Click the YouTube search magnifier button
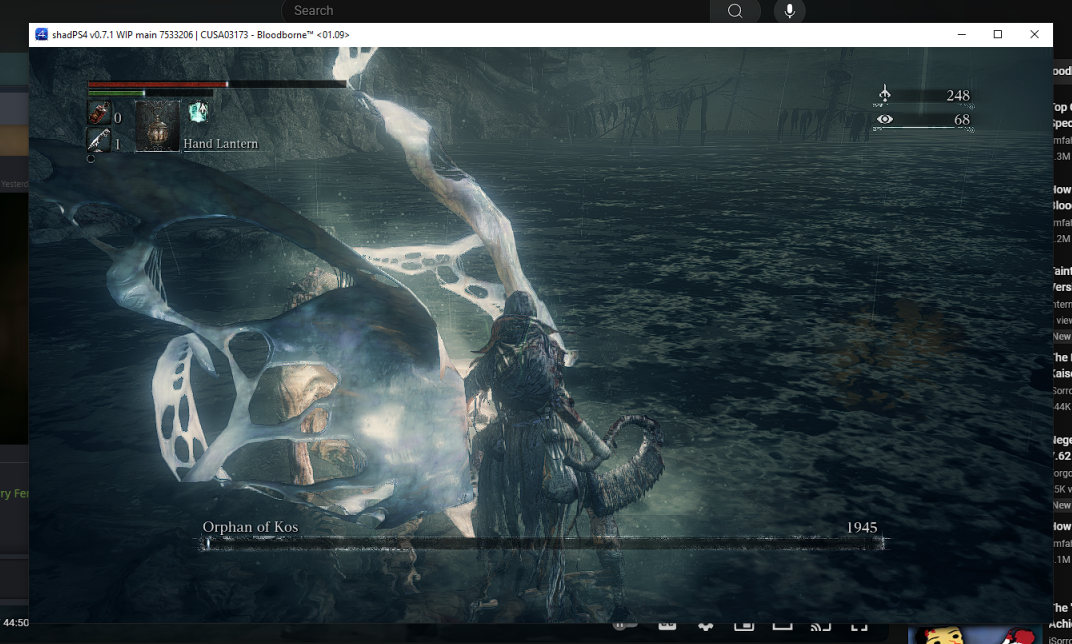 [735, 11]
